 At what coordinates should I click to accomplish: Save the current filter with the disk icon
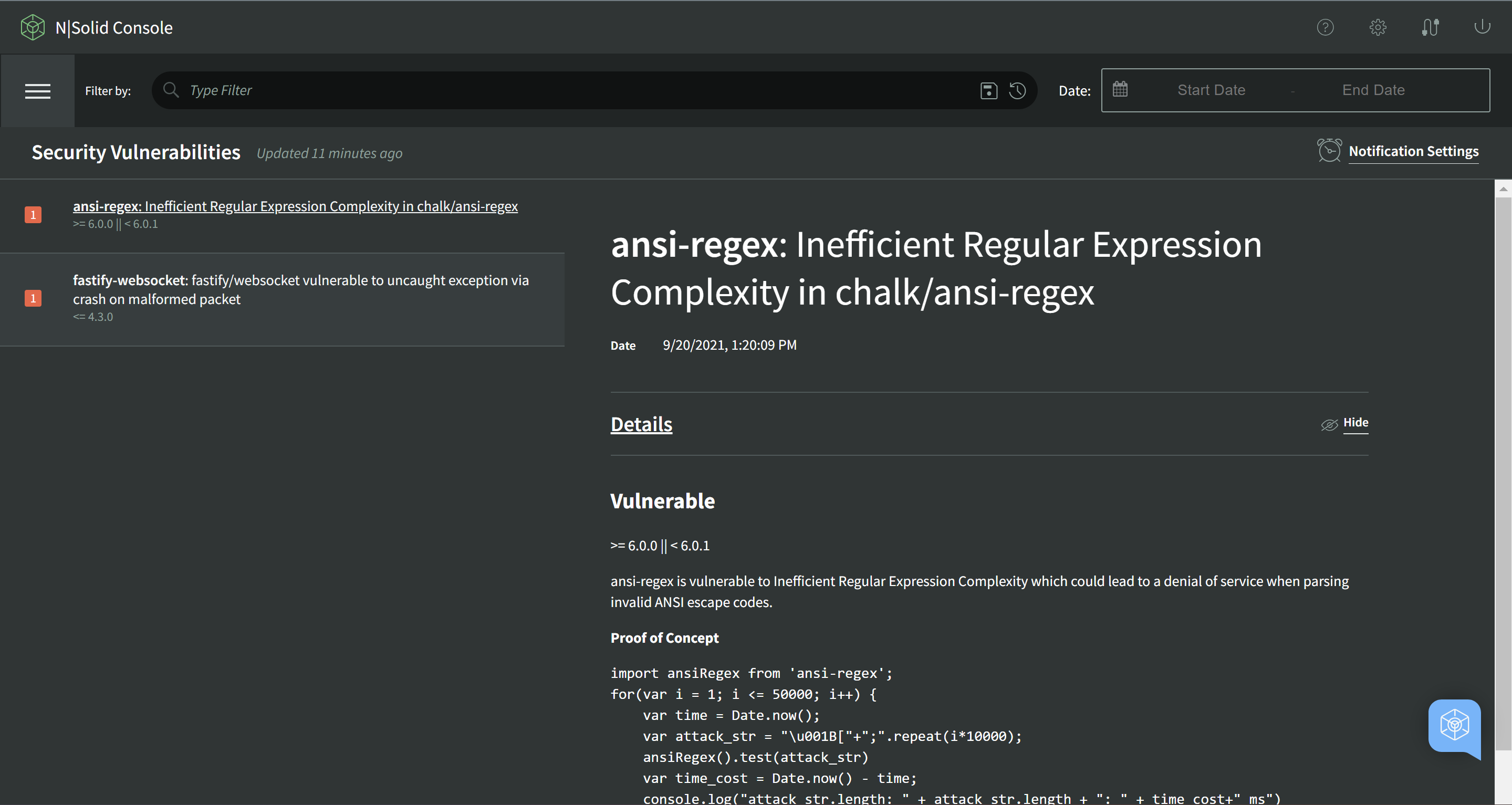[x=988, y=90]
